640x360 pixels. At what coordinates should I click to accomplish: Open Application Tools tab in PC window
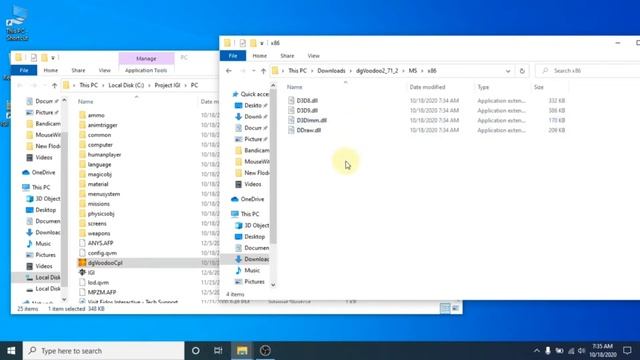[x=146, y=70]
